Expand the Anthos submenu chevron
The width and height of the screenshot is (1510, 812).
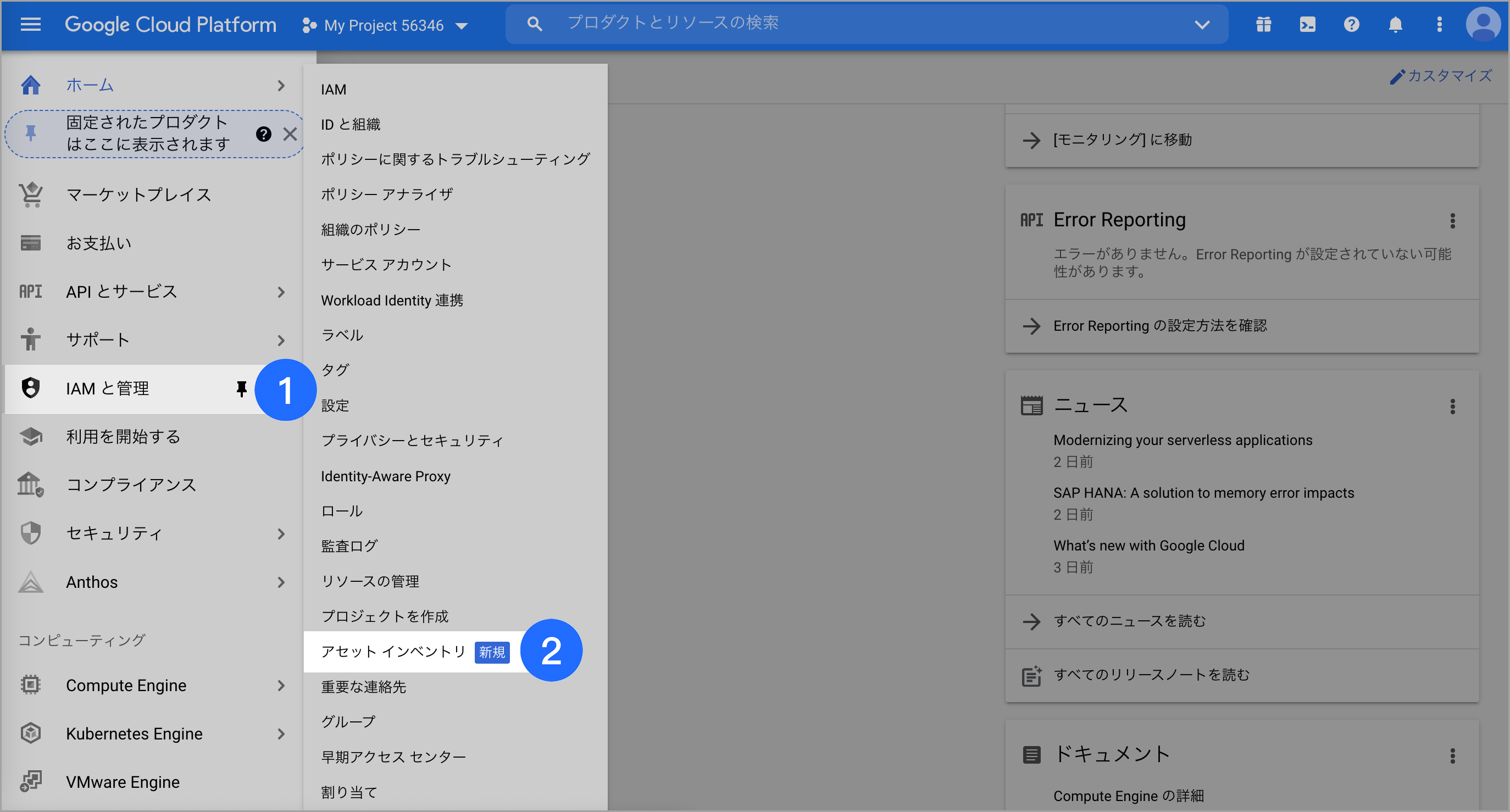coord(281,582)
